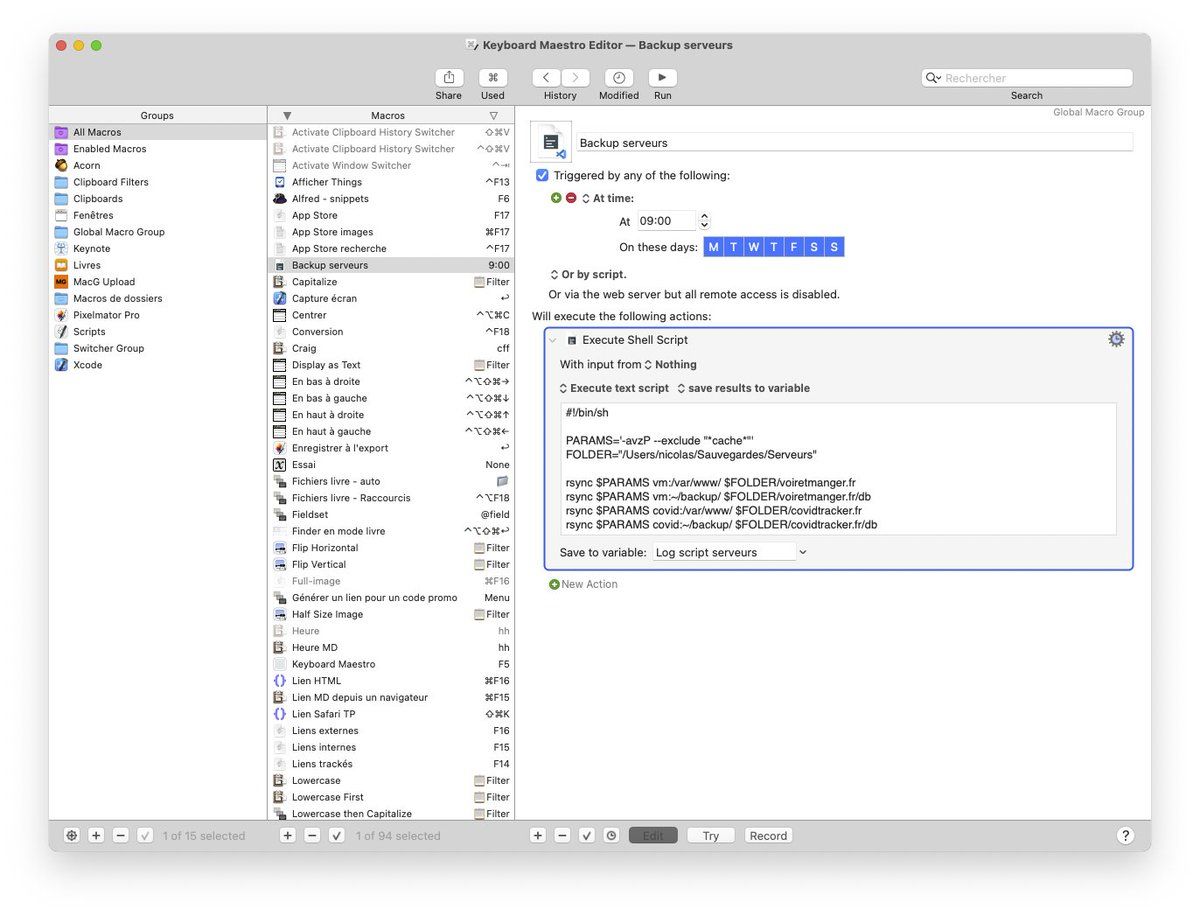Click the Share toolbar icon
This screenshot has height=916, width=1200.
449,78
